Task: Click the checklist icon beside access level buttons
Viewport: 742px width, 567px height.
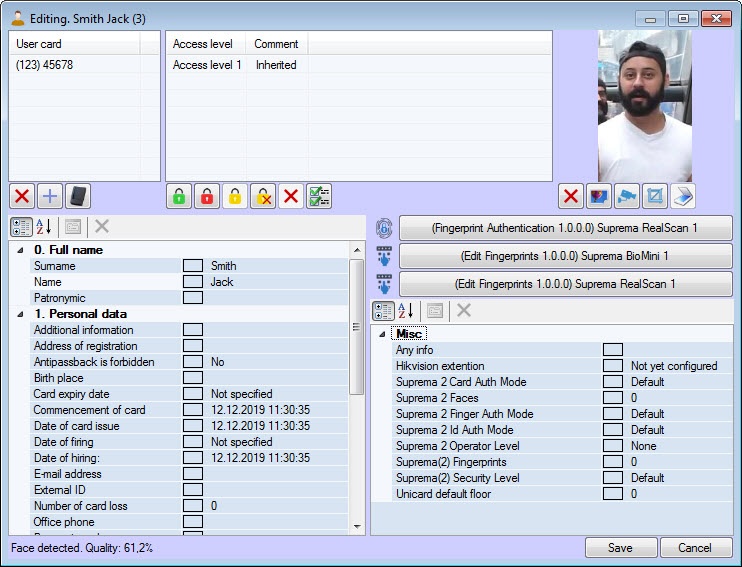Action: (x=319, y=196)
